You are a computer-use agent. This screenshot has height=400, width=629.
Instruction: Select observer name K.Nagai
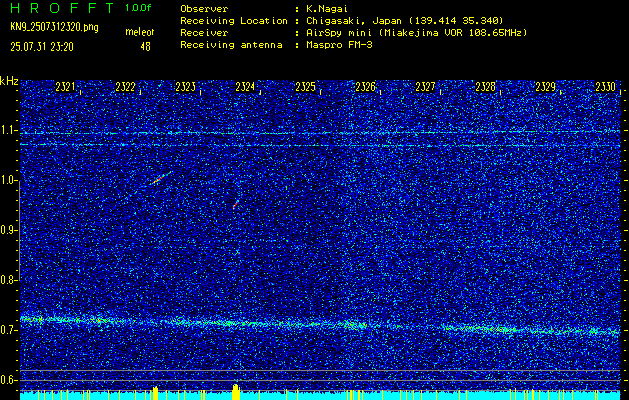[x=327, y=8]
